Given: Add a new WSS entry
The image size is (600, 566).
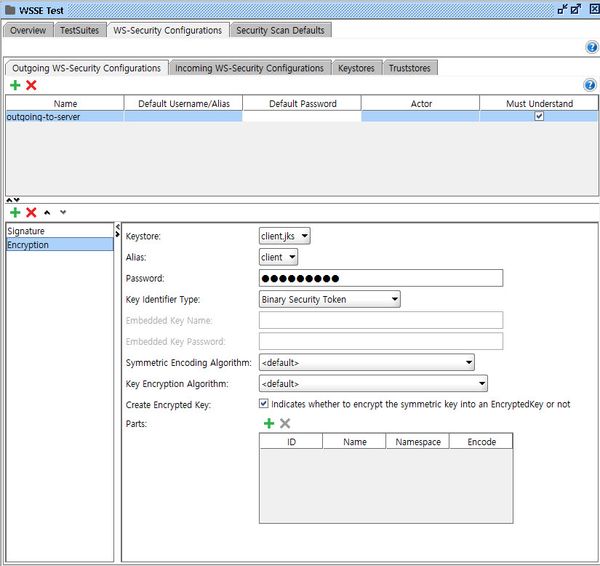Looking at the screenshot, I should pos(15,212).
